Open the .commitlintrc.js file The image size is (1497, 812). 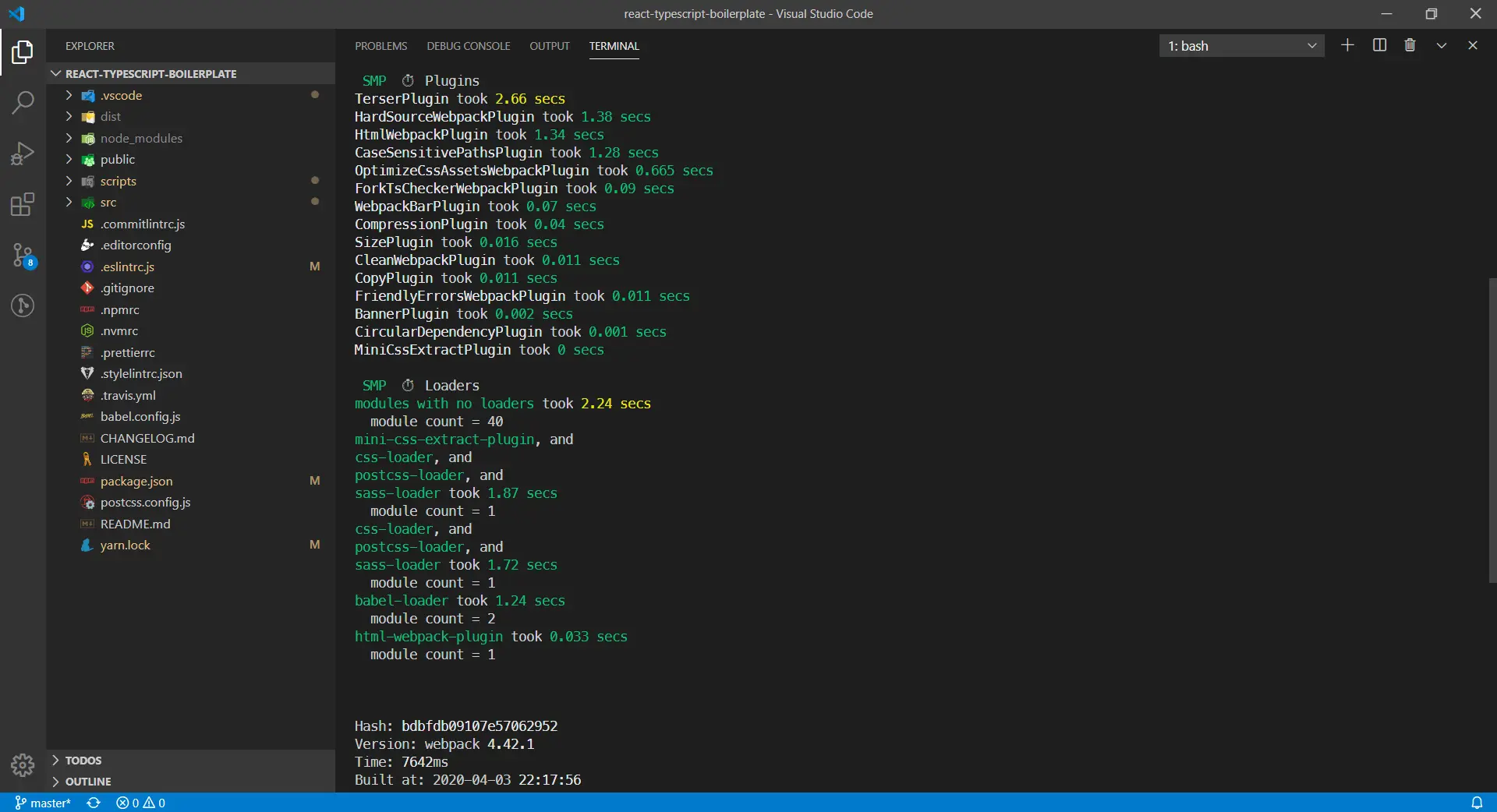(191, 224)
